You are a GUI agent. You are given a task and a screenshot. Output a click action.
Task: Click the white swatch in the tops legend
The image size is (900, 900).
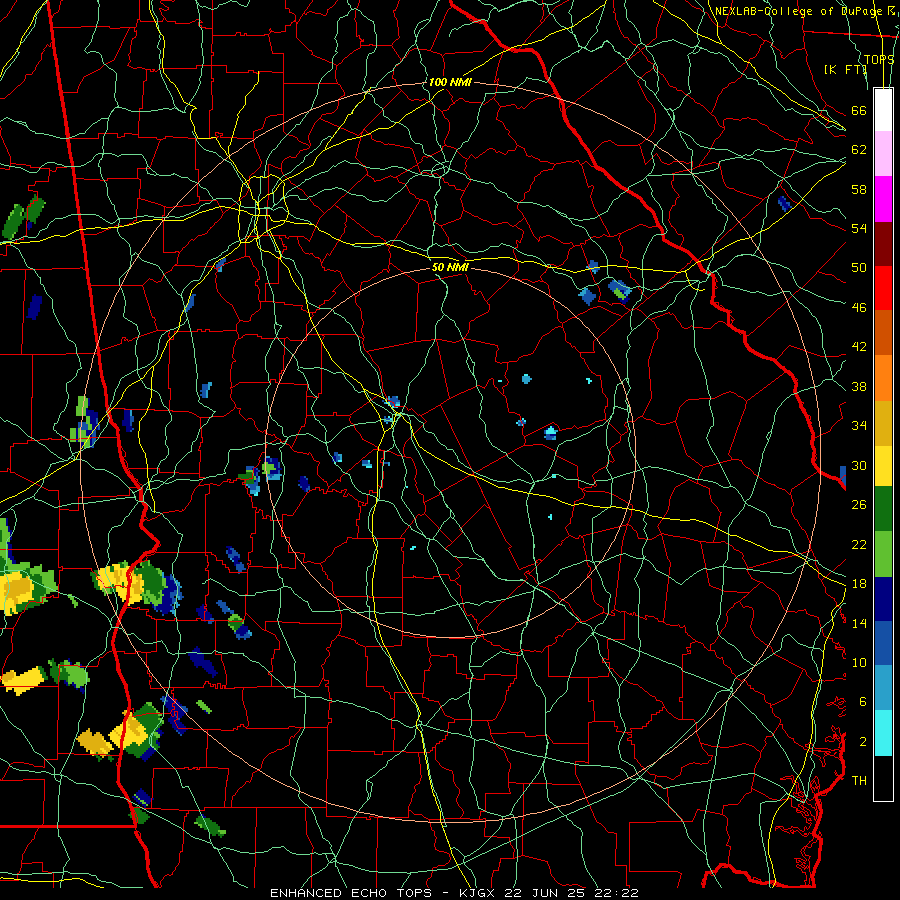pos(883,110)
